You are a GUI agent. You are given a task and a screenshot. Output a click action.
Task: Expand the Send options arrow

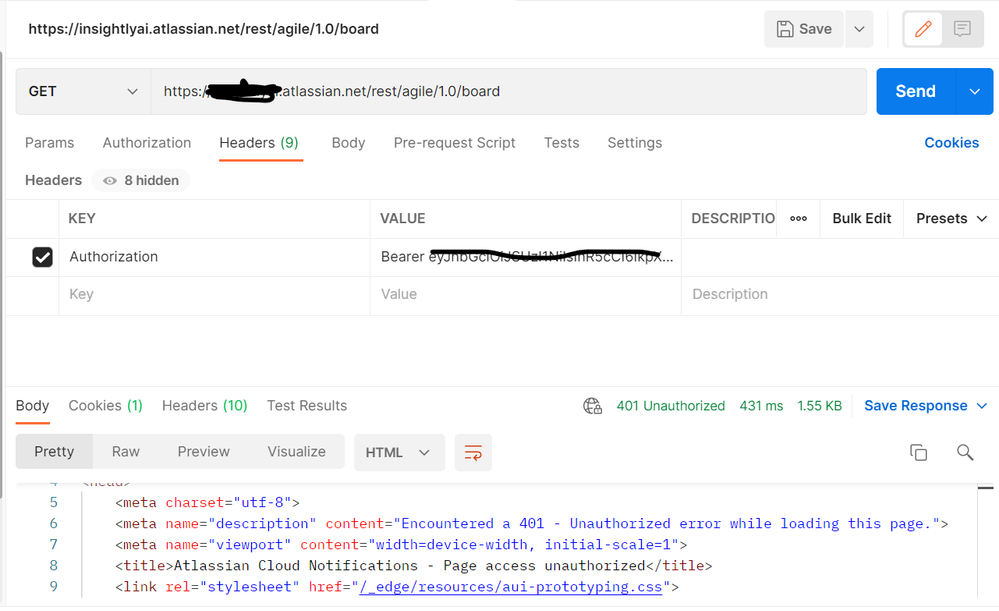[975, 92]
